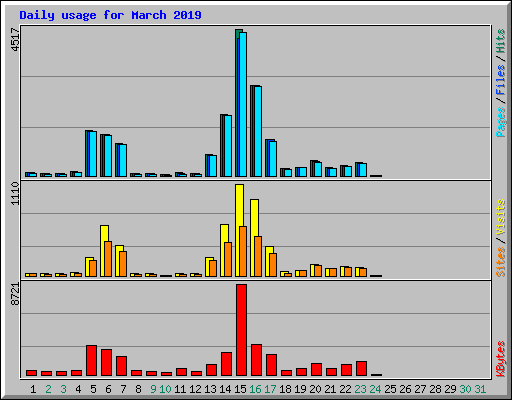Click day label '12' on the x-axis
The width and height of the screenshot is (512, 400).
[x=195, y=389]
